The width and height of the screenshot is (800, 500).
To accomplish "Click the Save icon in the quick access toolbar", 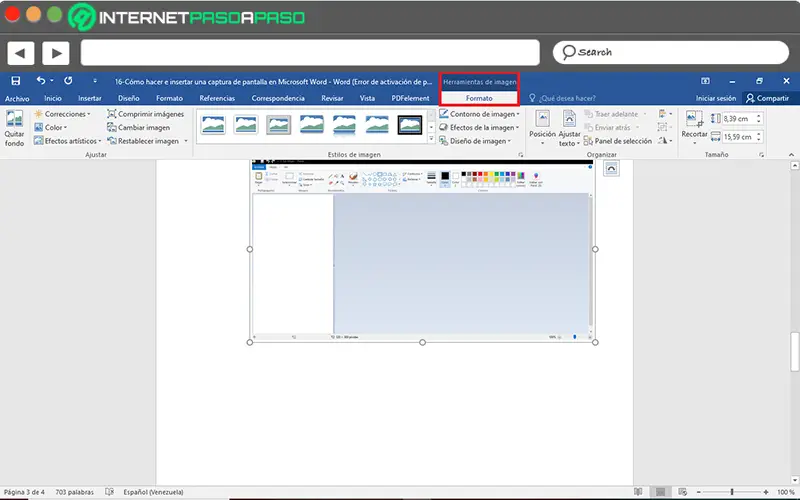I will [x=16, y=81].
